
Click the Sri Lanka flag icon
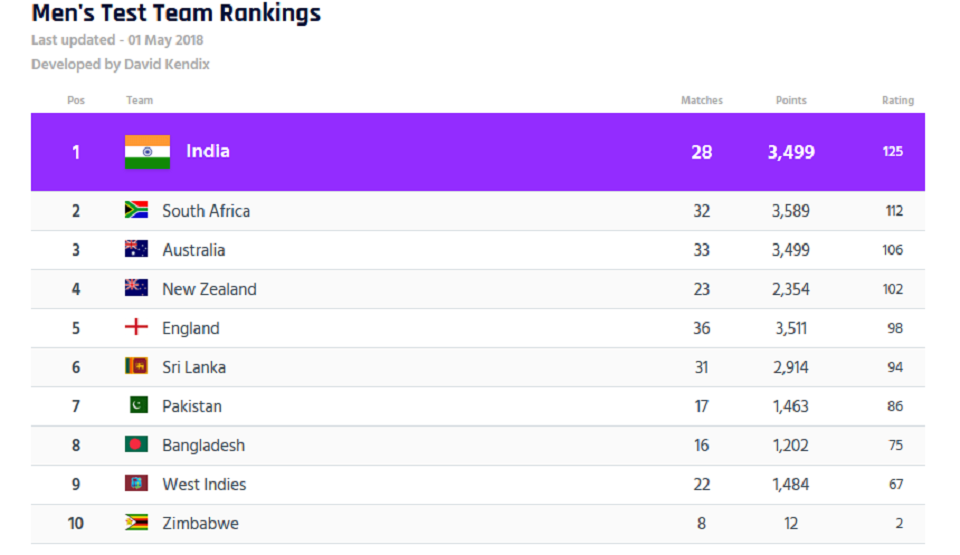136,366
